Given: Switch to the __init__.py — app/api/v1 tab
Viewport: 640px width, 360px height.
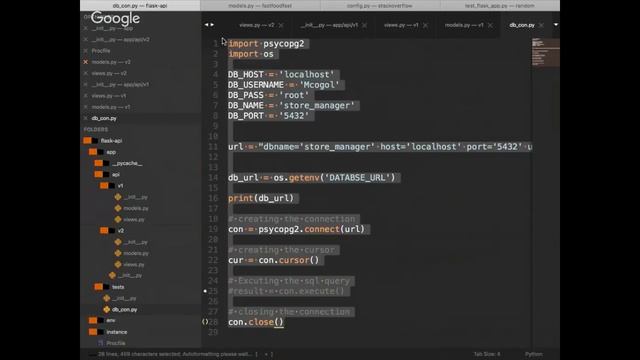Looking at the screenshot, I should point(329,25).
